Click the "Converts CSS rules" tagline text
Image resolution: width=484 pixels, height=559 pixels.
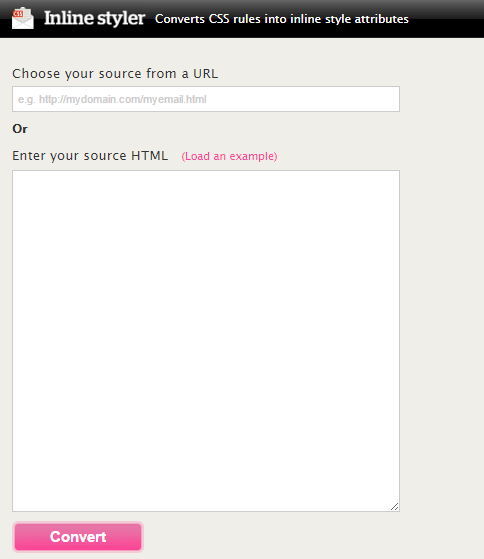tap(282, 19)
